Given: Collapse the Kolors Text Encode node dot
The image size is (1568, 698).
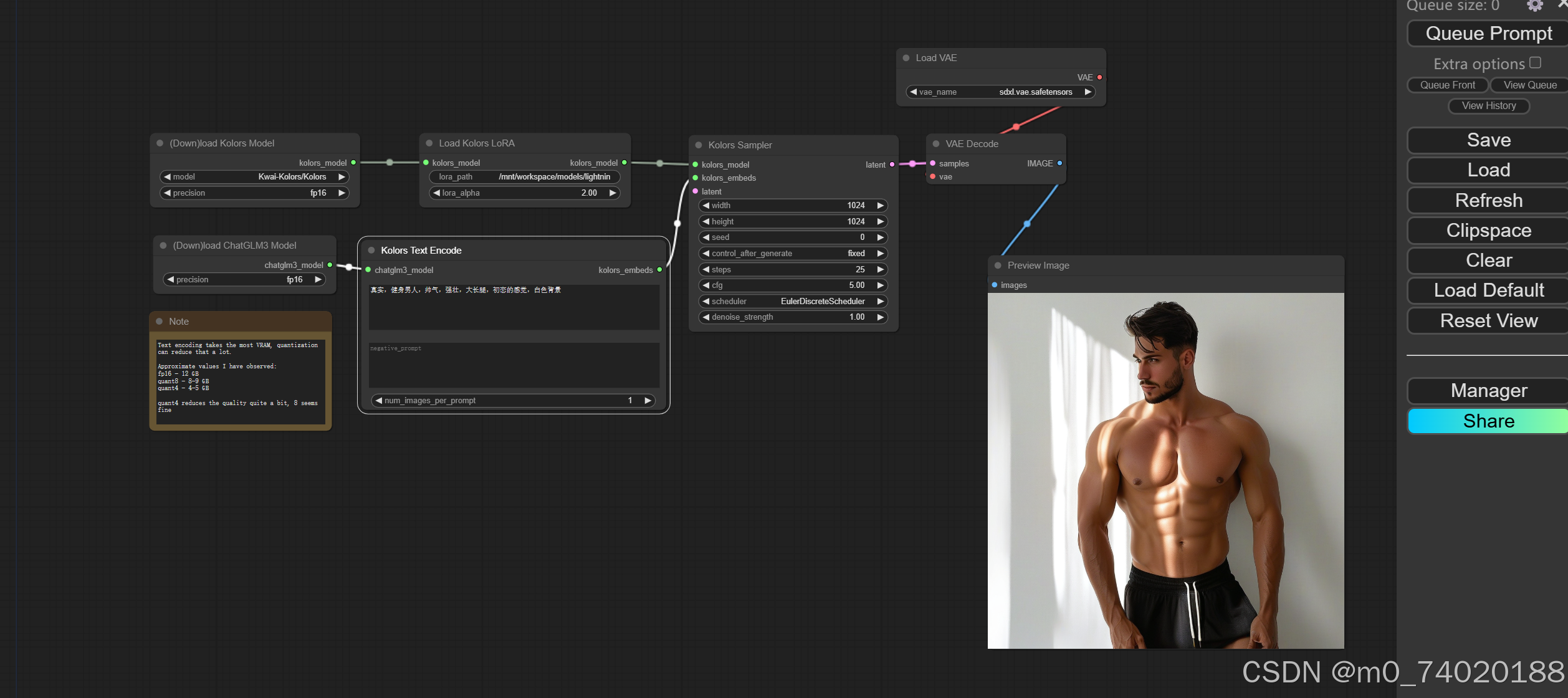Looking at the screenshot, I should pyautogui.click(x=371, y=251).
